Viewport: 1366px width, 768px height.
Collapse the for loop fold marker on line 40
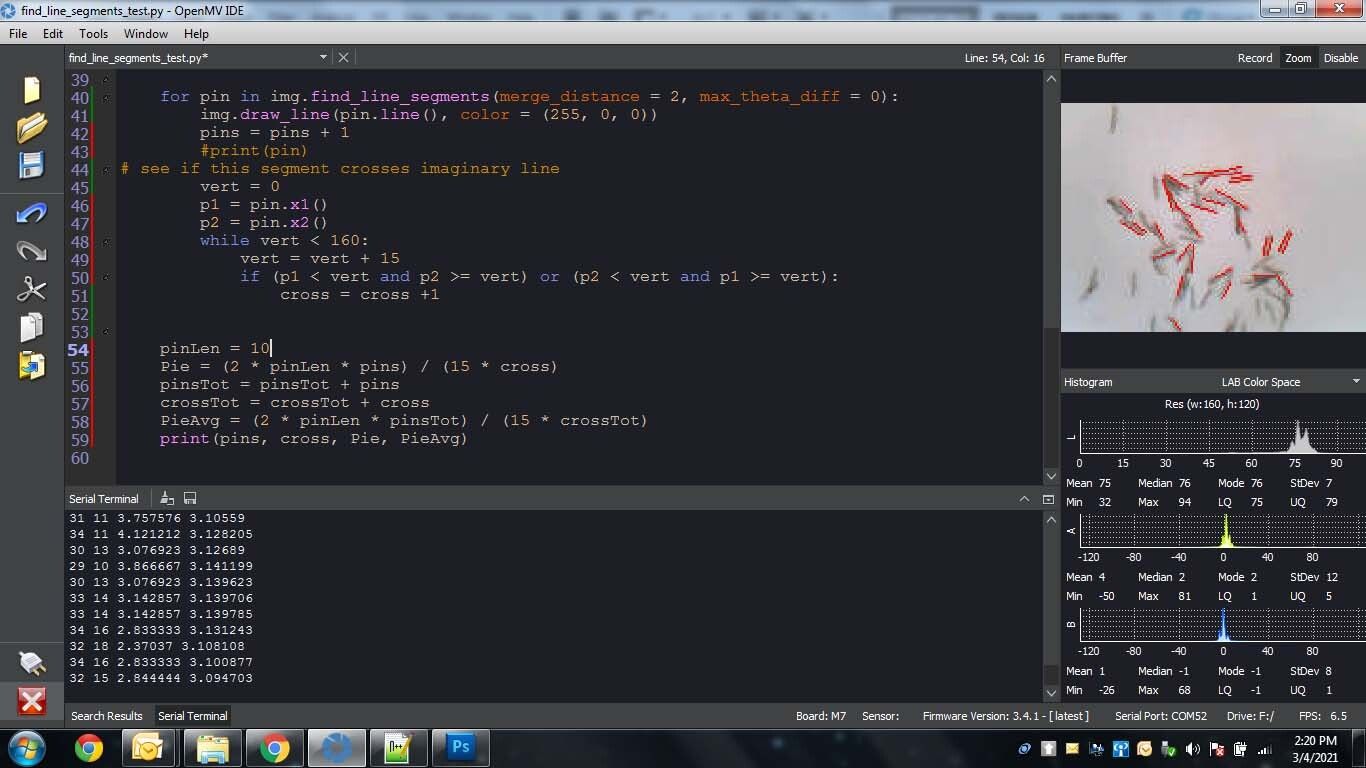tap(106, 97)
